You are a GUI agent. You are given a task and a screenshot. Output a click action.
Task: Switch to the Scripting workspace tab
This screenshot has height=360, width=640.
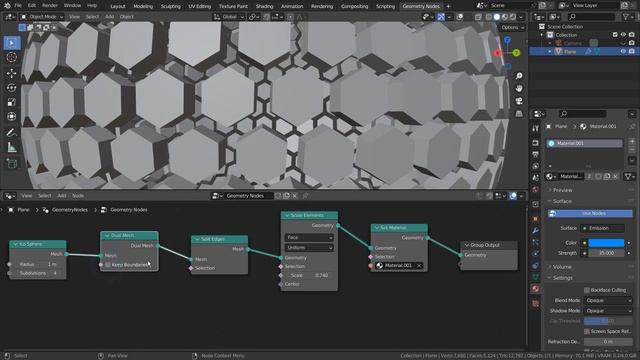385,6
